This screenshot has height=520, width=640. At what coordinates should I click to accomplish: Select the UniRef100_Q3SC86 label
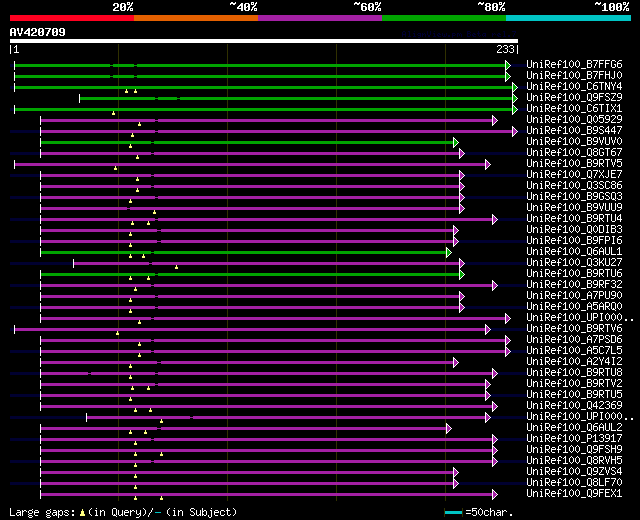[x=574, y=186]
